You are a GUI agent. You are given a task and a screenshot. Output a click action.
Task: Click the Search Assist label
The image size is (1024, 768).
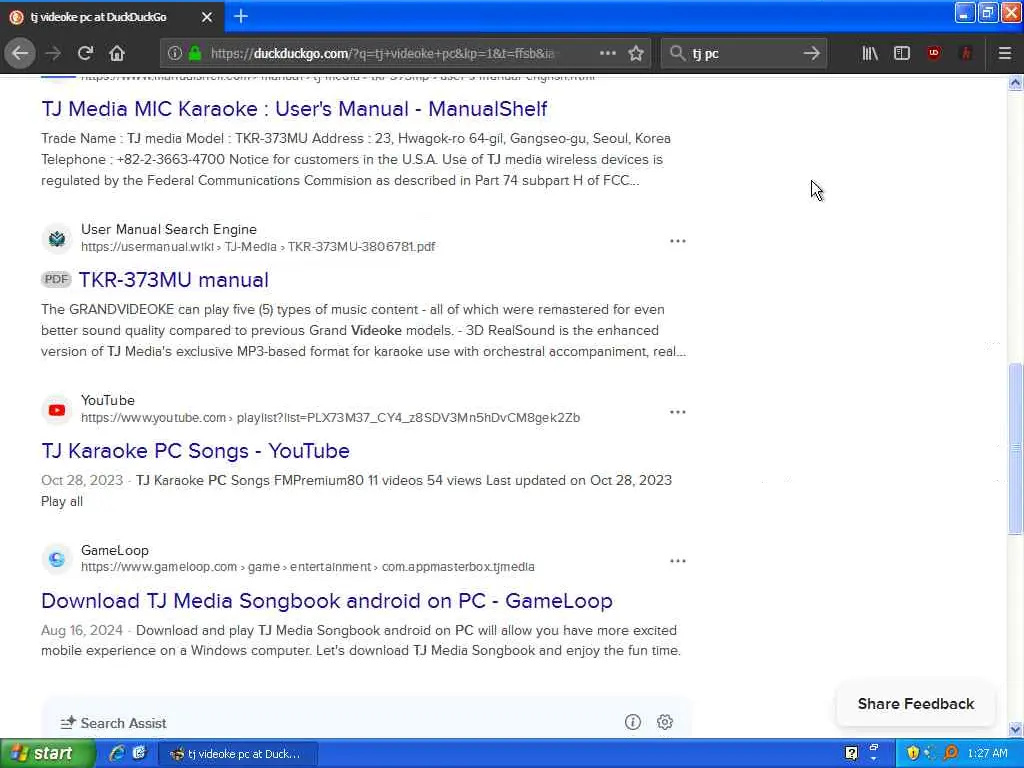pyautogui.click(x=123, y=723)
